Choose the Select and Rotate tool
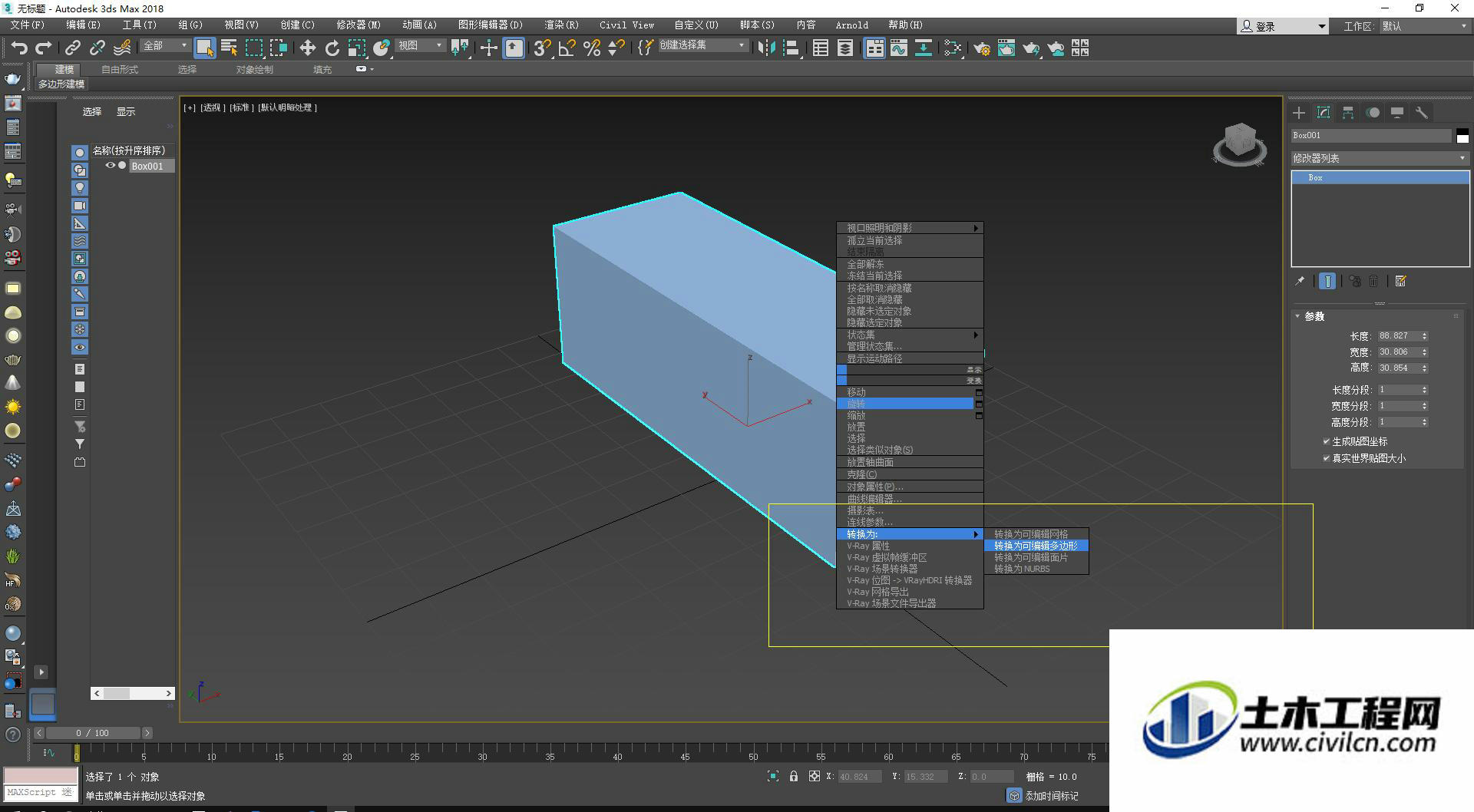 coord(332,48)
